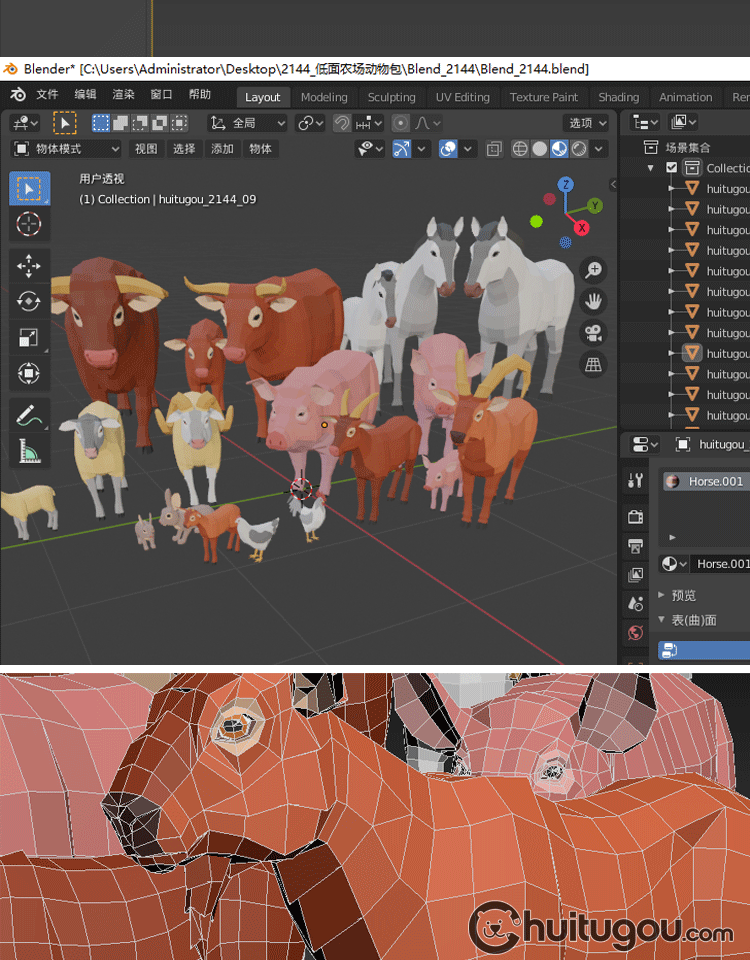Screen dimensions: 750x960
Task: Click the zoom view magnifier button
Action: [594, 269]
